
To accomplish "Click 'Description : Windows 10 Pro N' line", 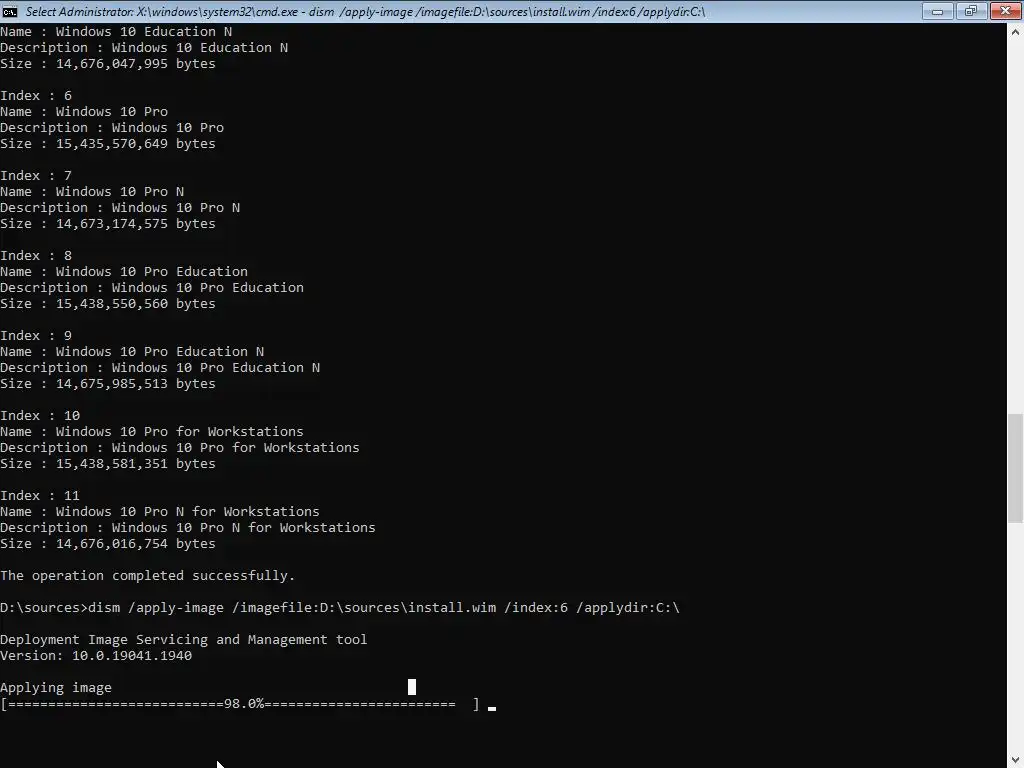I will (x=120, y=208).
